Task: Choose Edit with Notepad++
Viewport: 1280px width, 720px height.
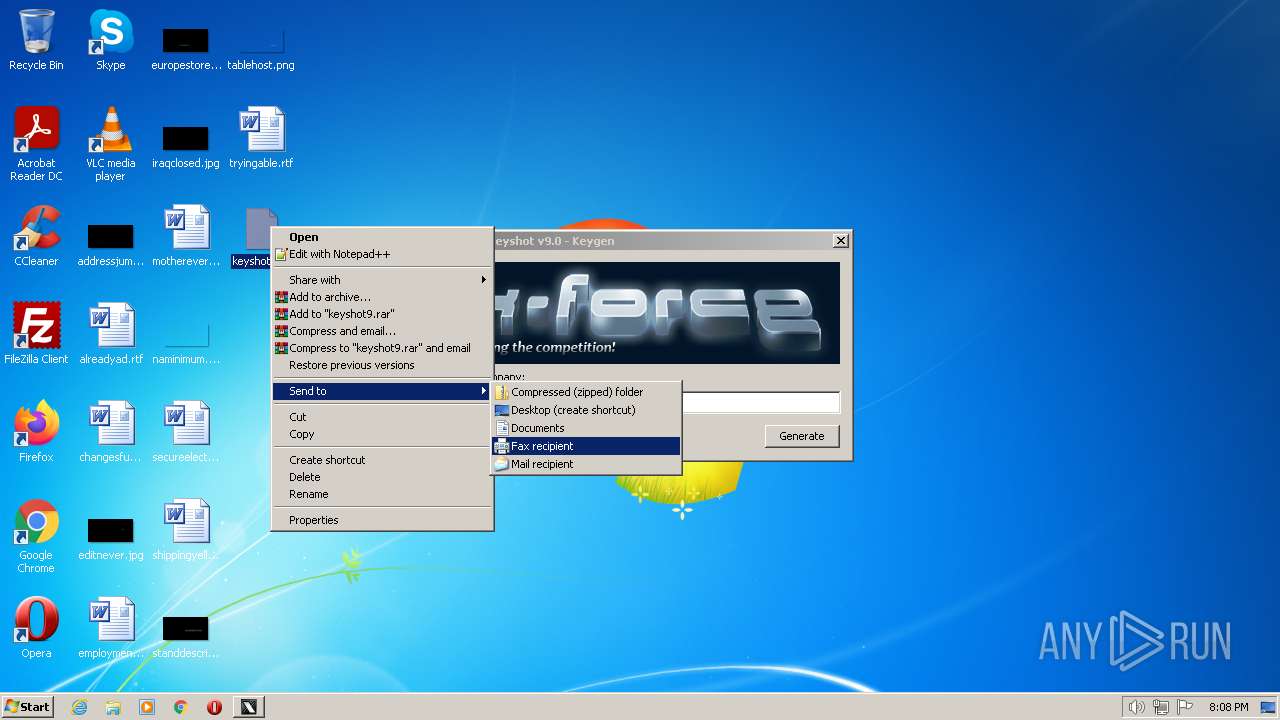Action: pyautogui.click(x=382, y=254)
